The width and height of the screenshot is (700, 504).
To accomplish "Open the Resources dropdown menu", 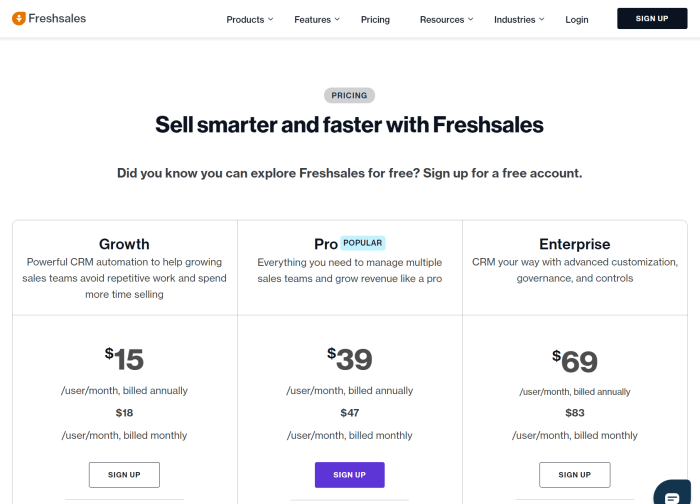I will (x=446, y=19).
